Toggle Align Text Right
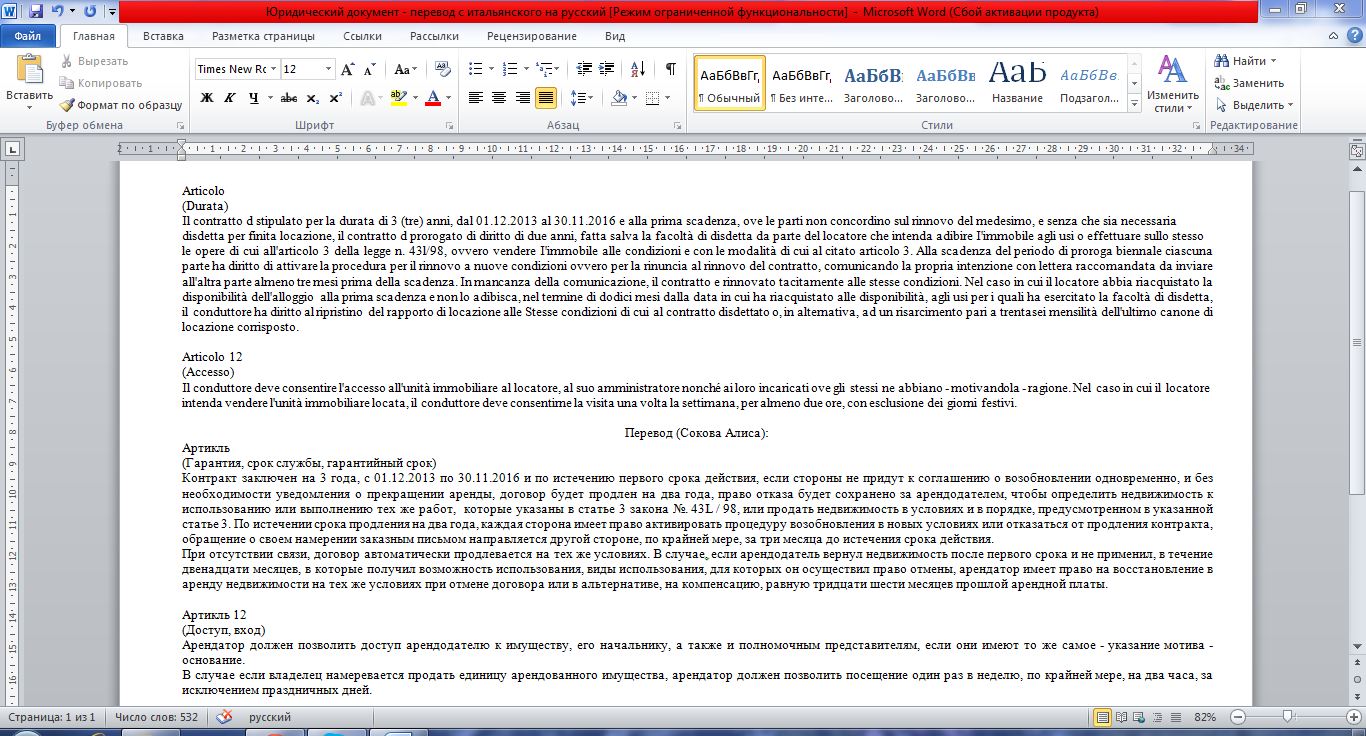This screenshot has width=1366, height=736. (x=522, y=98)
